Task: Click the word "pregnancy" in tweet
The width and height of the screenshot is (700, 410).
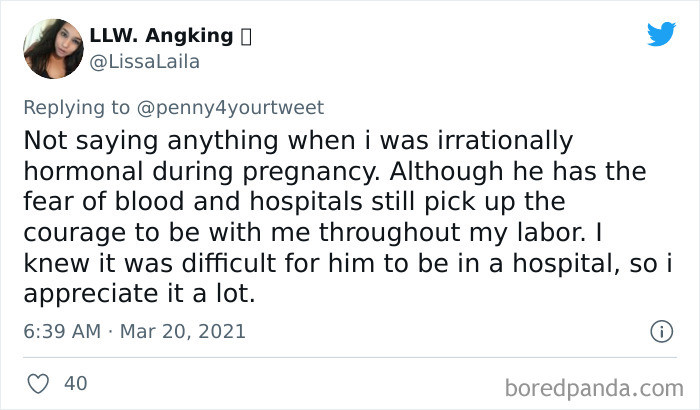Action: coord(310,172)
